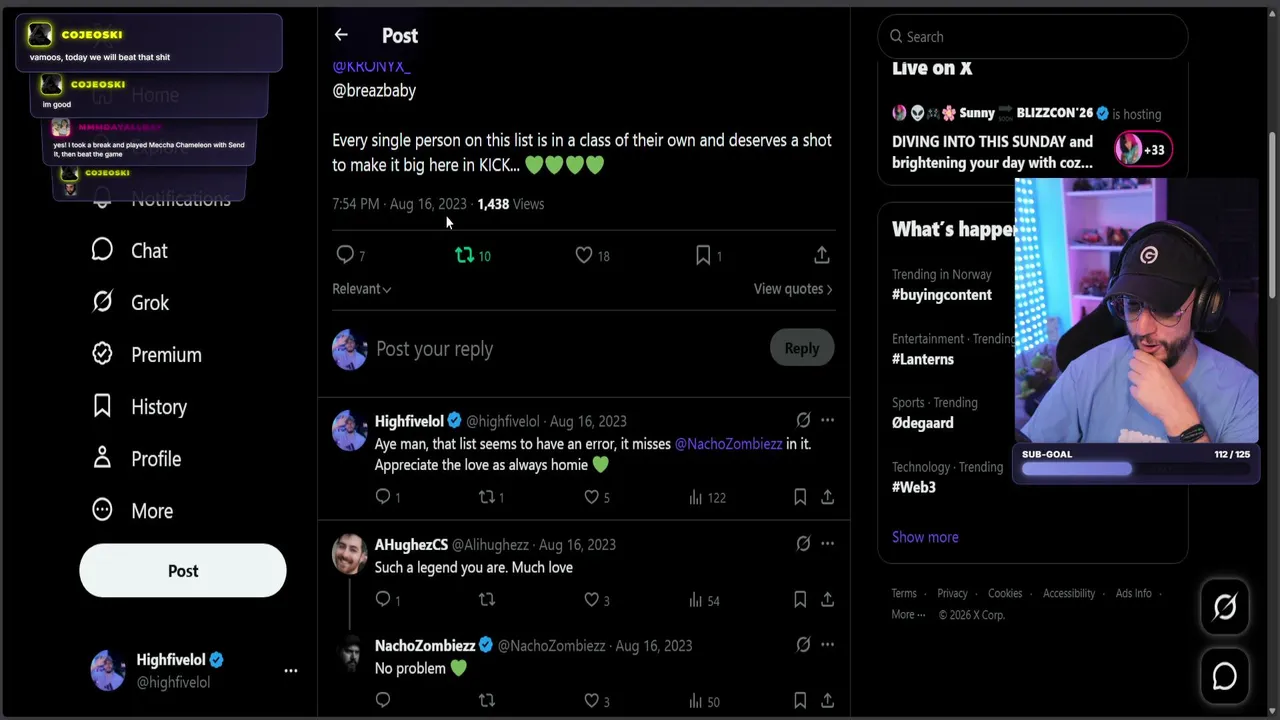The height and width of the screenshot is (720, 1280).
Task: Go back using the arrow beside Post
Action: tap(341, 35)
